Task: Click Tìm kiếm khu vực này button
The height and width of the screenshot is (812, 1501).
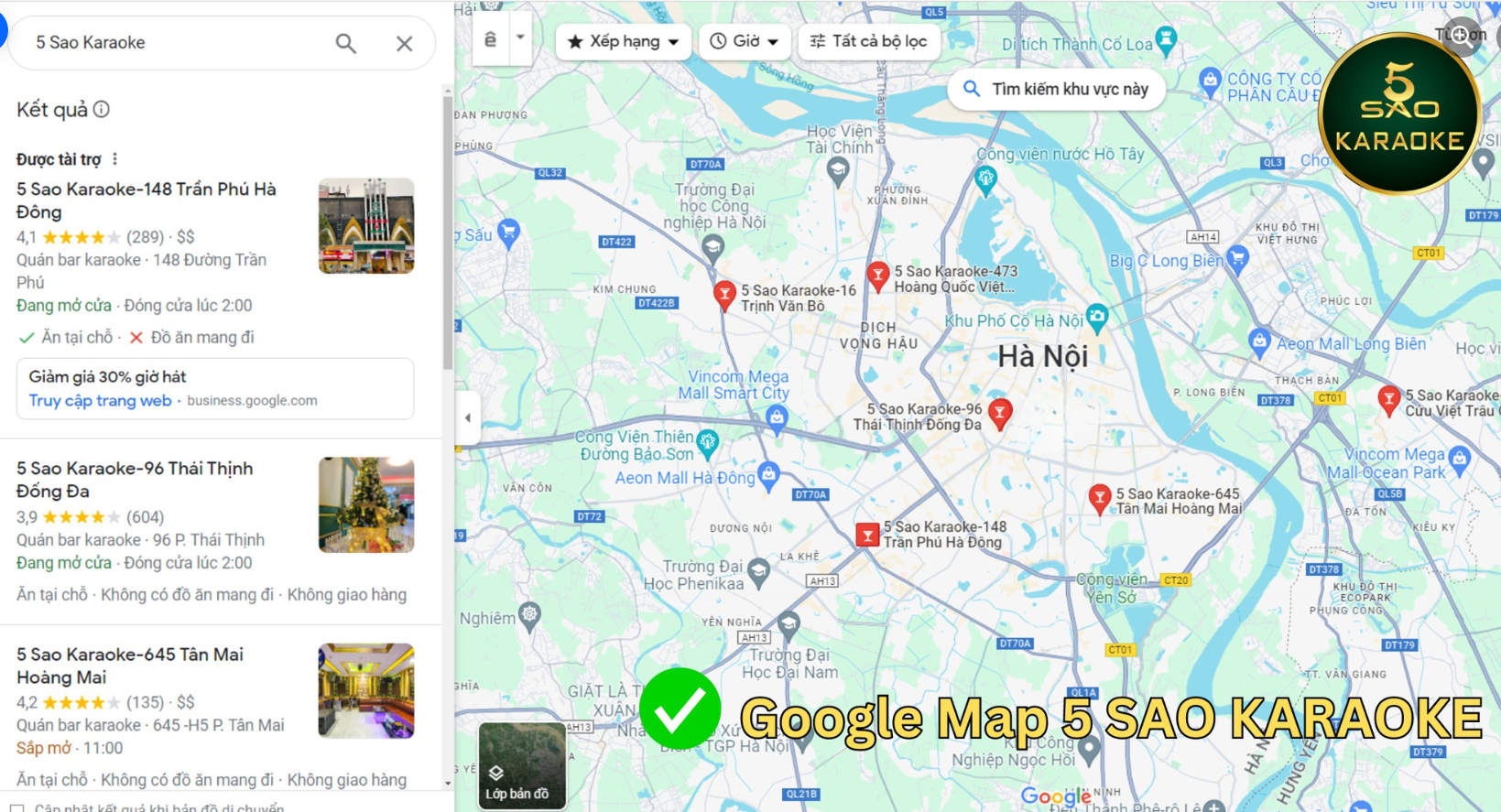Action: coord(1056,89)
